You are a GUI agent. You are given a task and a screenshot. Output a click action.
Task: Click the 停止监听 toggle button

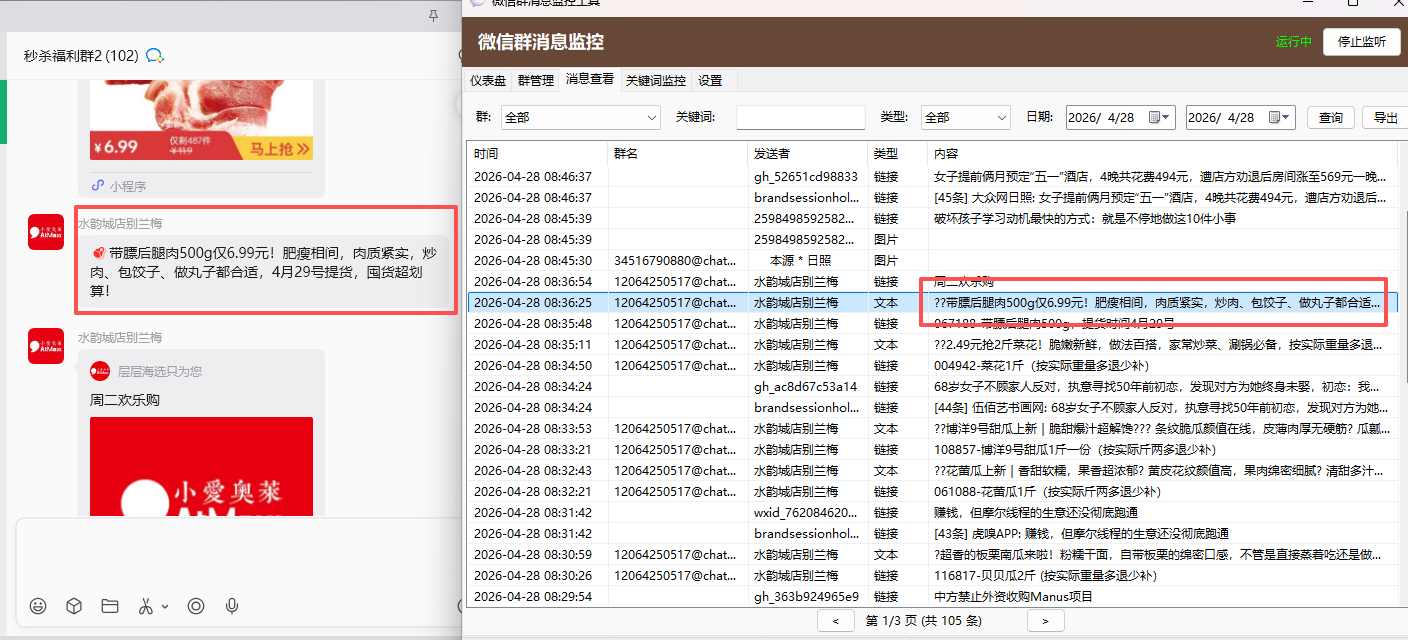(1361, 42)
